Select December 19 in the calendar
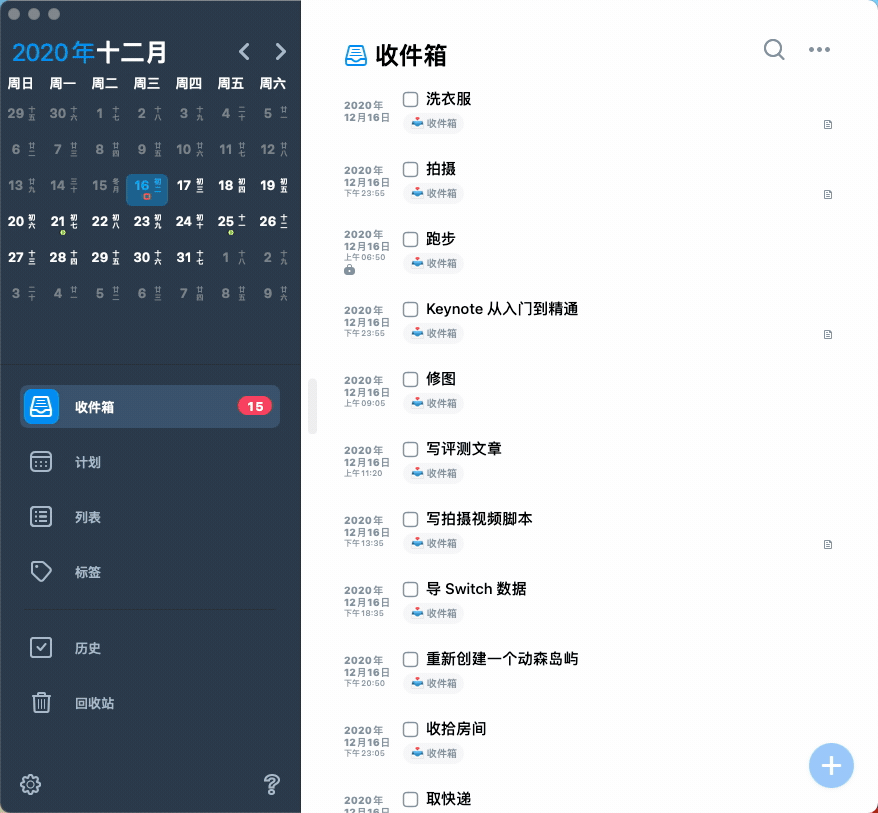 coord(273,186)
